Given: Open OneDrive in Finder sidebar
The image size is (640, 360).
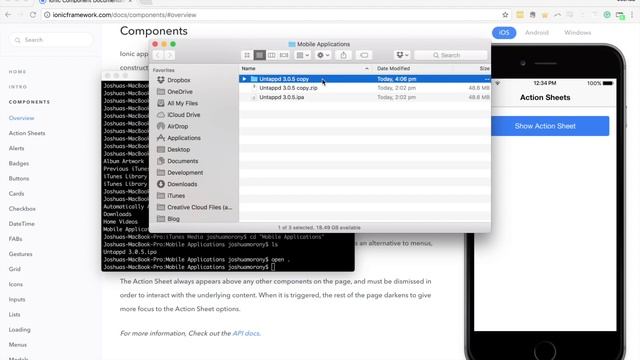Looking at the screenshot, I should tap(180, 92).
